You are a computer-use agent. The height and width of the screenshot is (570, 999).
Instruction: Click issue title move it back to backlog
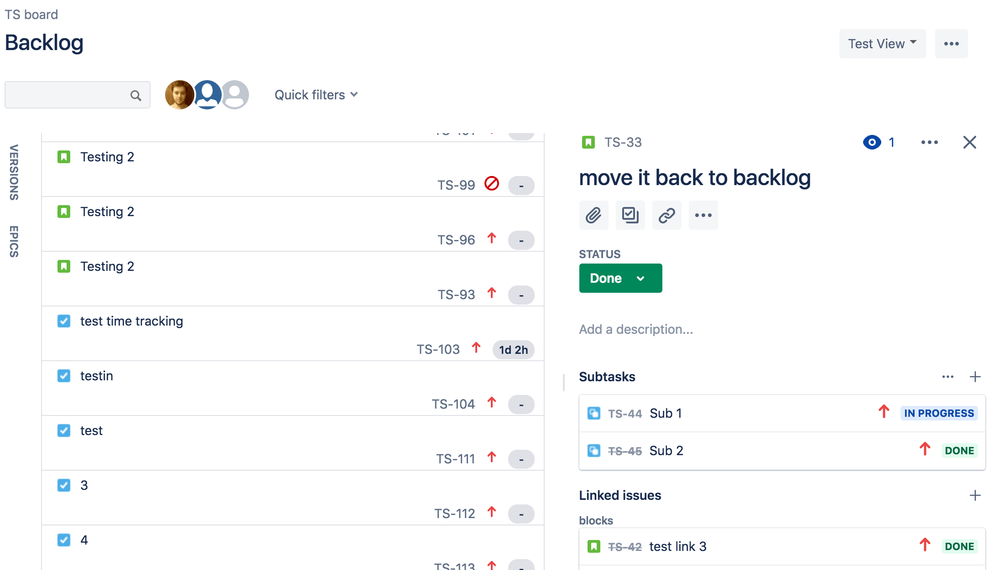click(694, 178)
